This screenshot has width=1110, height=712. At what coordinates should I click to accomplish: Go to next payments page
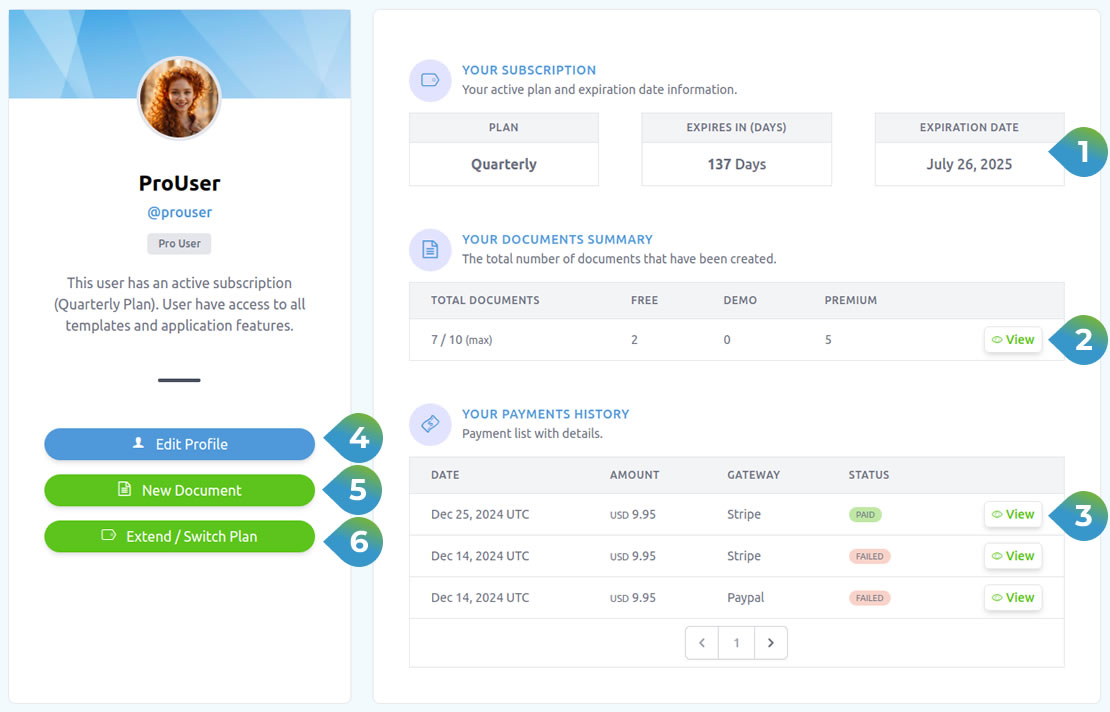pyautogui.click(x=770, y=643)
